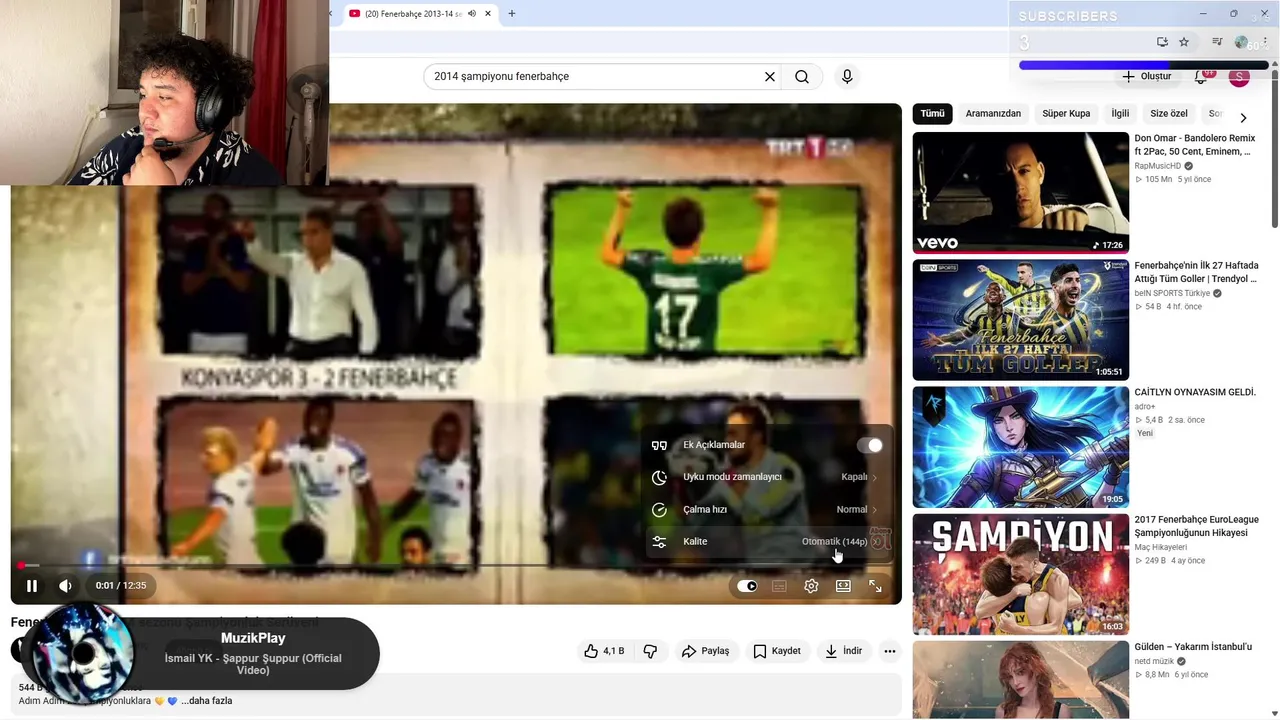1280x720 pixels.
Task: Visit the RapMusicHD channel link
Action: [1158, 166]
